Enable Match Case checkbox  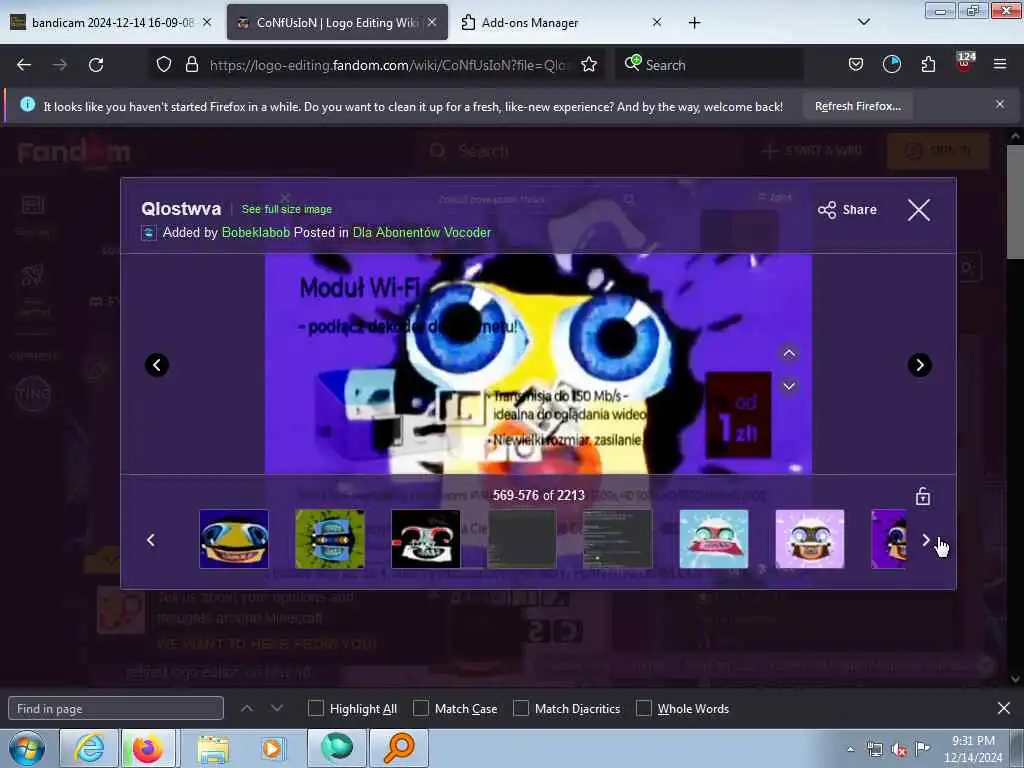point(421,708)
